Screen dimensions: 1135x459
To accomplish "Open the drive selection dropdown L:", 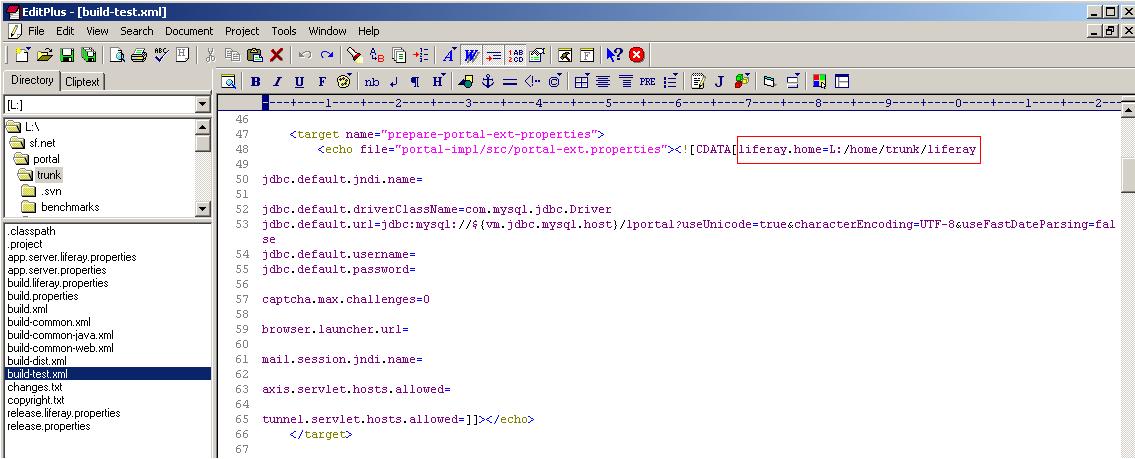I will point(202,105).
